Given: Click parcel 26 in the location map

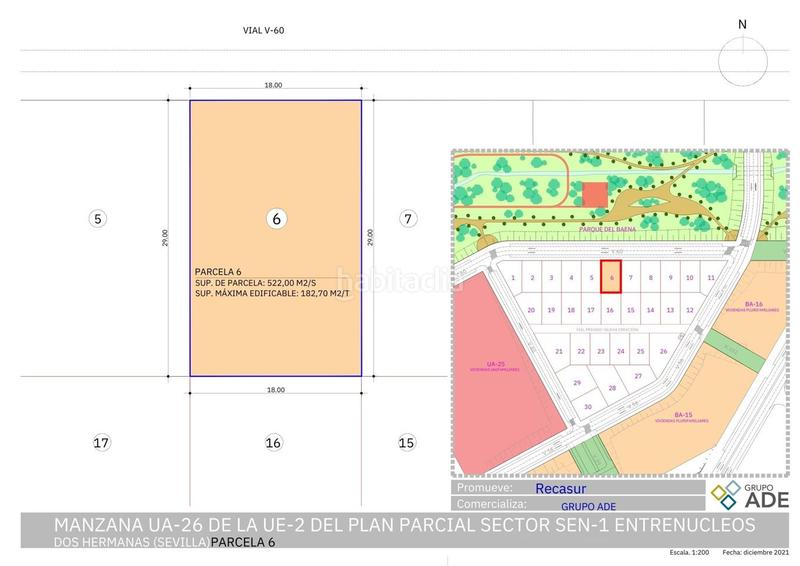Looking at the screenshot, I should (663, 351).
